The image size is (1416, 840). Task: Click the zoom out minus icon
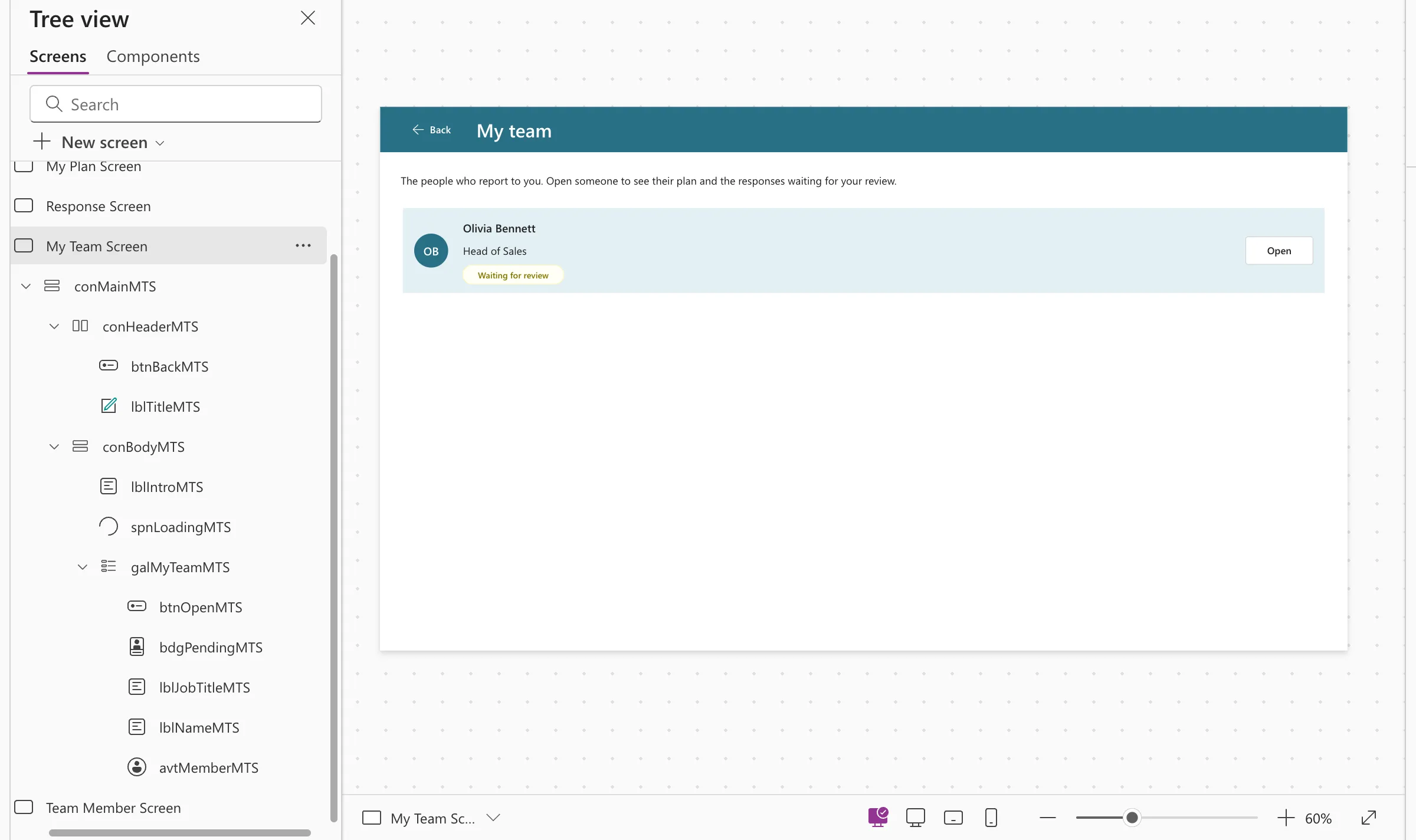pos(1048,818)
